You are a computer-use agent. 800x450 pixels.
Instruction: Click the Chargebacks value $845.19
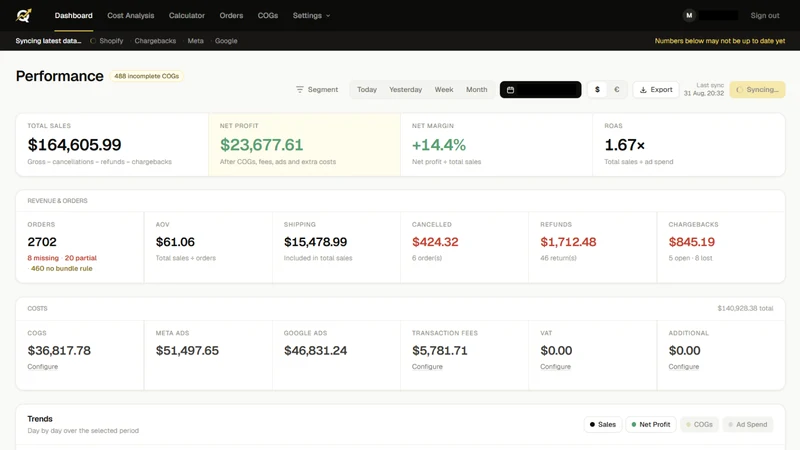click(x=692, y=242)
